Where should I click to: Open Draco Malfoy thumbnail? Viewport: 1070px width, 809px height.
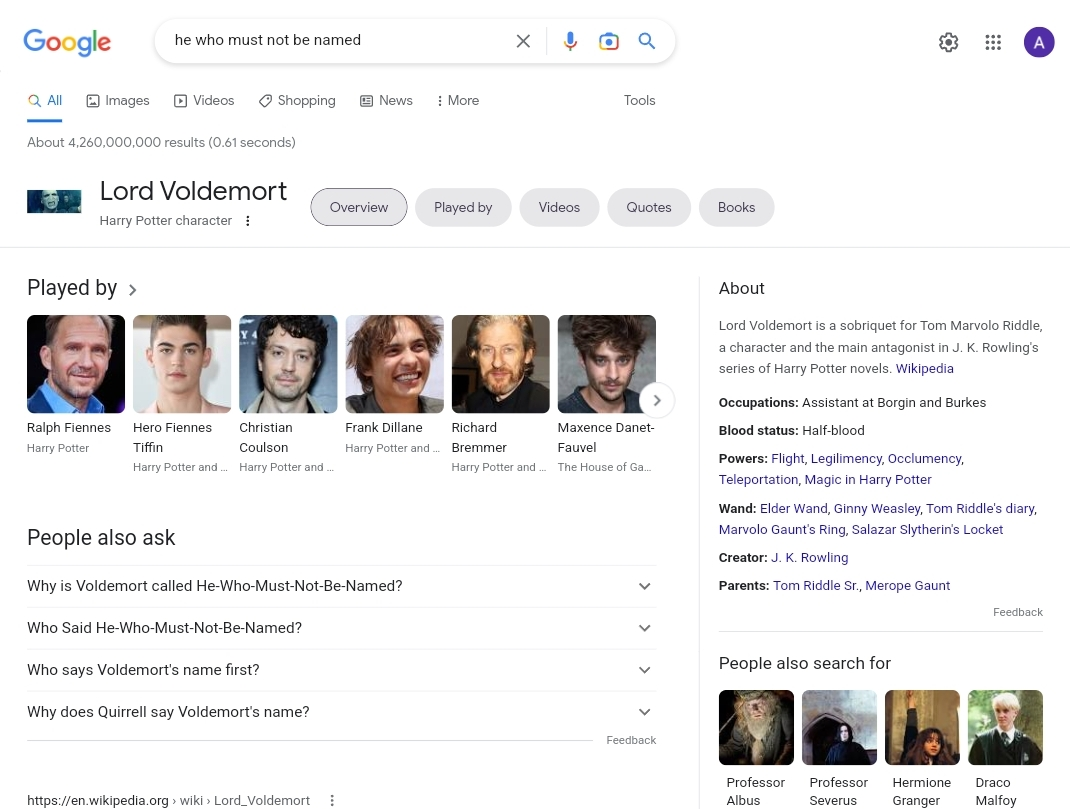1005,727
